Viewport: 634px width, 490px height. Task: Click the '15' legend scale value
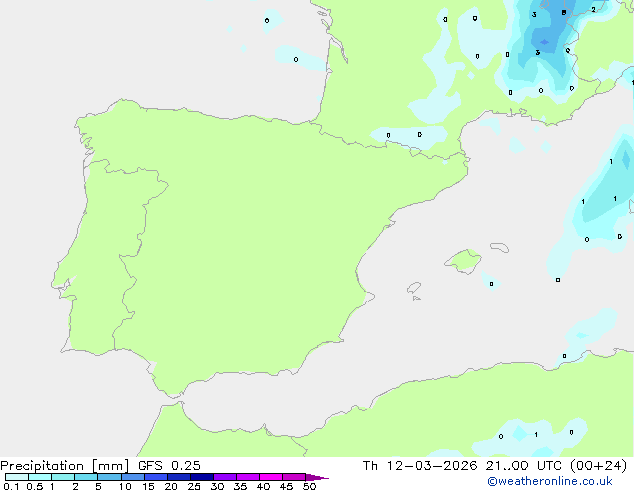pos(148,486)
